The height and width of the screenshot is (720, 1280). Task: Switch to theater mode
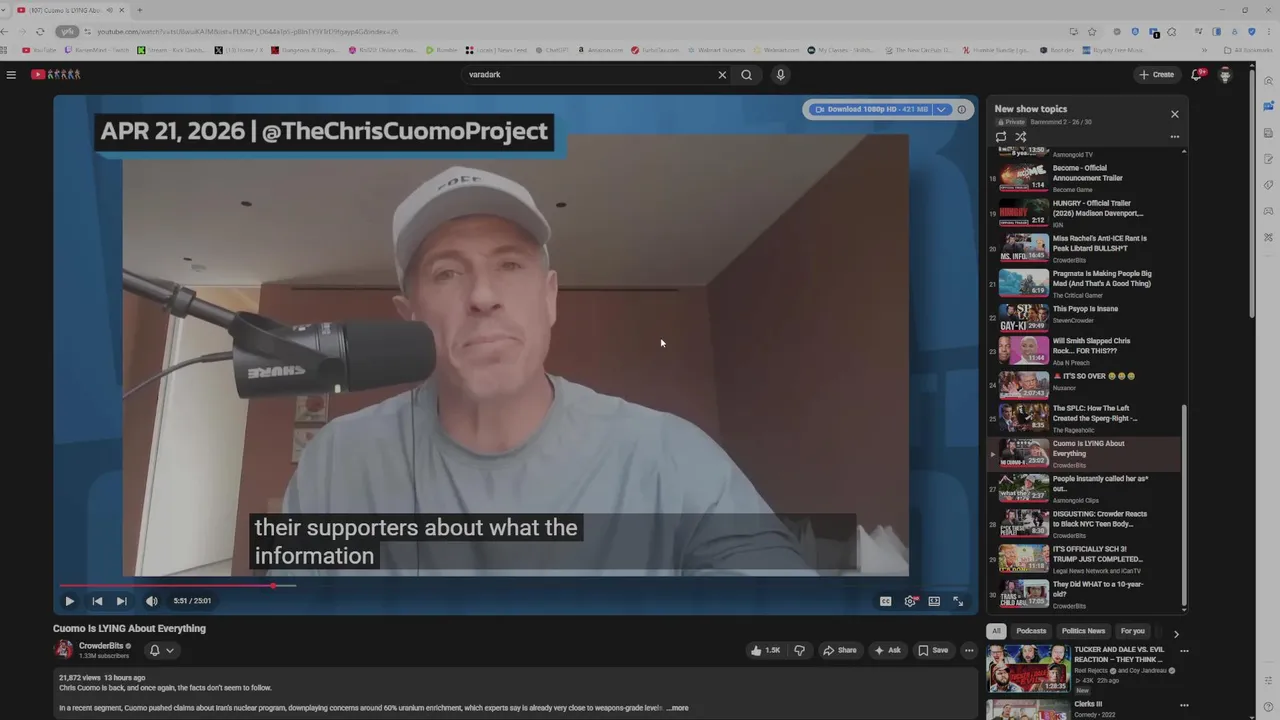point(934,601)
